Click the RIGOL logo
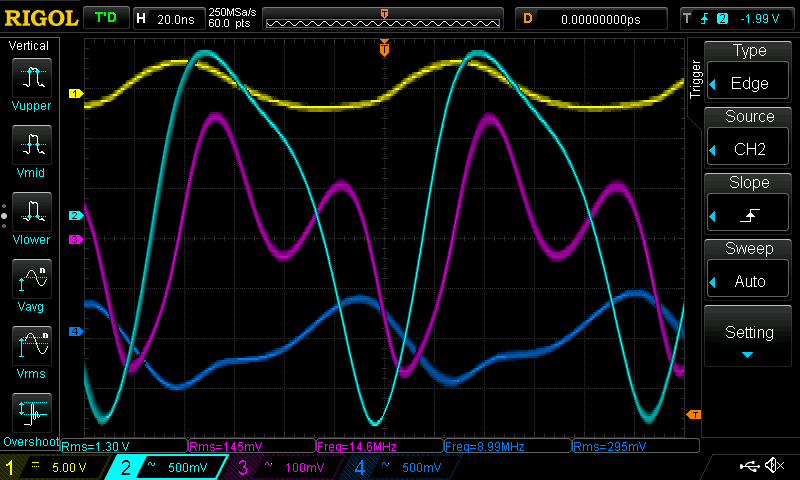Viewport: 800px width, 480px height. point(41,18)
